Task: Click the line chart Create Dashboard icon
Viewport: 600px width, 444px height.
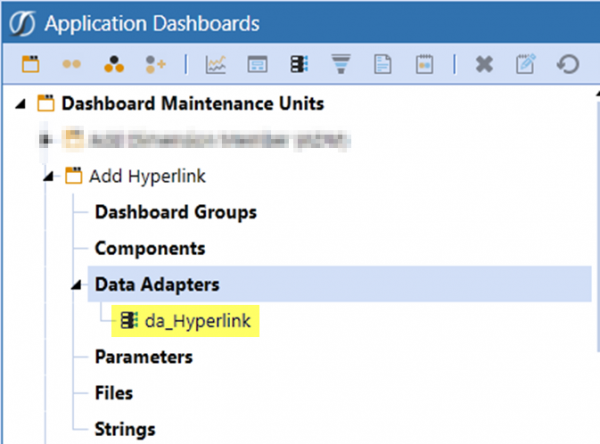Action: click(215, 65)
